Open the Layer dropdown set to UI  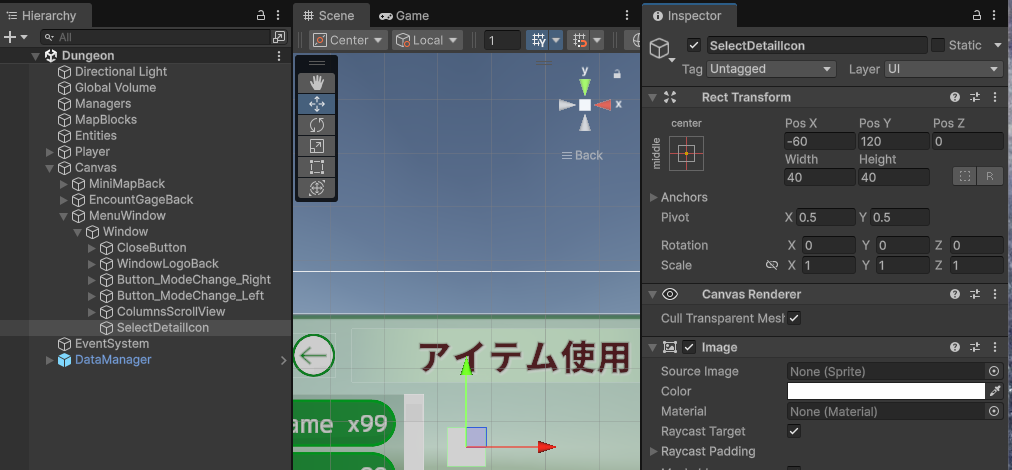pyautogui.click(x=943, y=69)
